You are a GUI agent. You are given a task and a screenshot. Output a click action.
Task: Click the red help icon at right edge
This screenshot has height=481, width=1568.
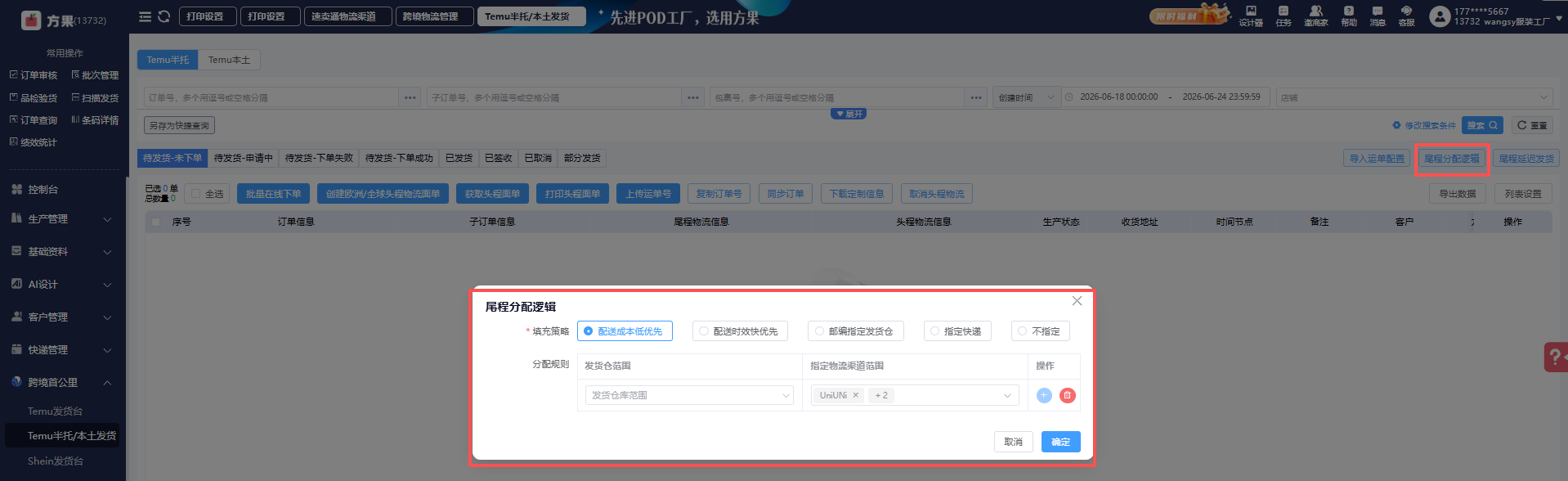coord(1555,357)
